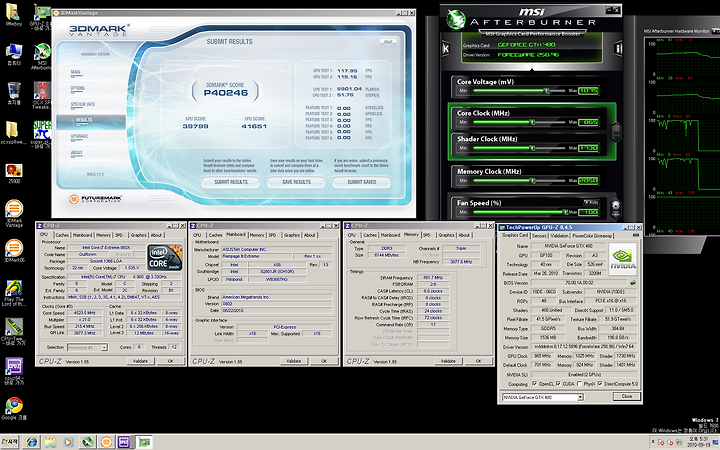Click the GPU-Z screenshot camera icon
The height and width of the screenshot is (450, 720).
coord(636,235)
